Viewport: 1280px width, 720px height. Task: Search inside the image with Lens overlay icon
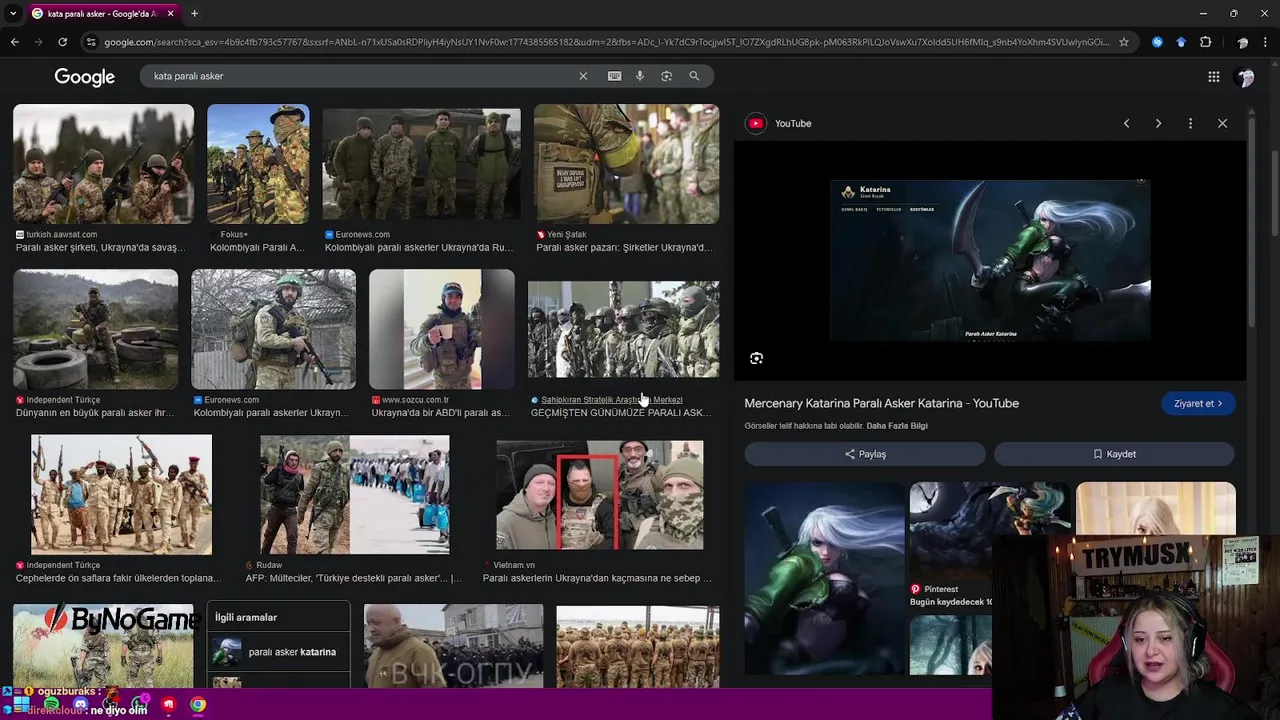point(756,358)
